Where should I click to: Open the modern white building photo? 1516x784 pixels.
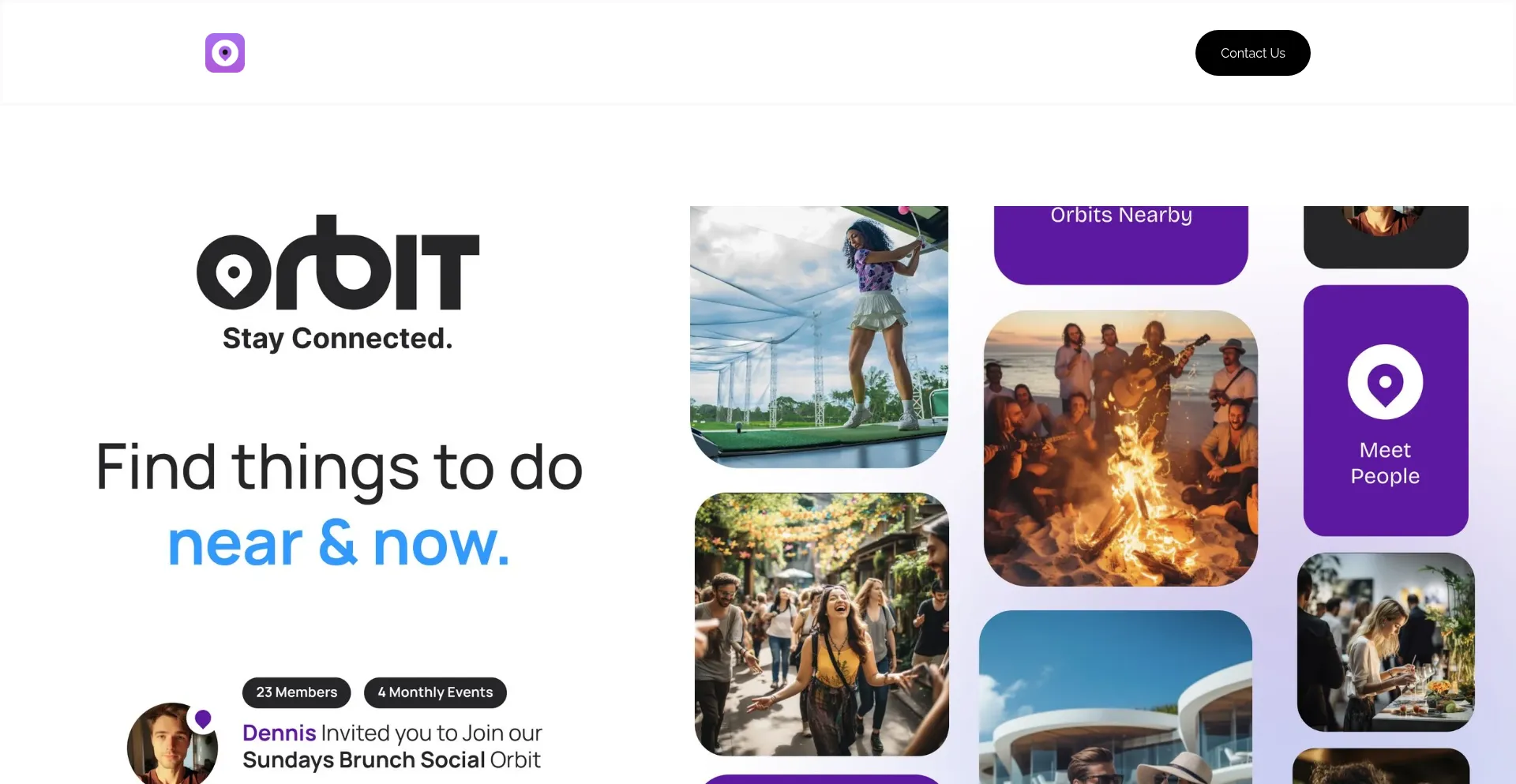(x=1116, y=697)
